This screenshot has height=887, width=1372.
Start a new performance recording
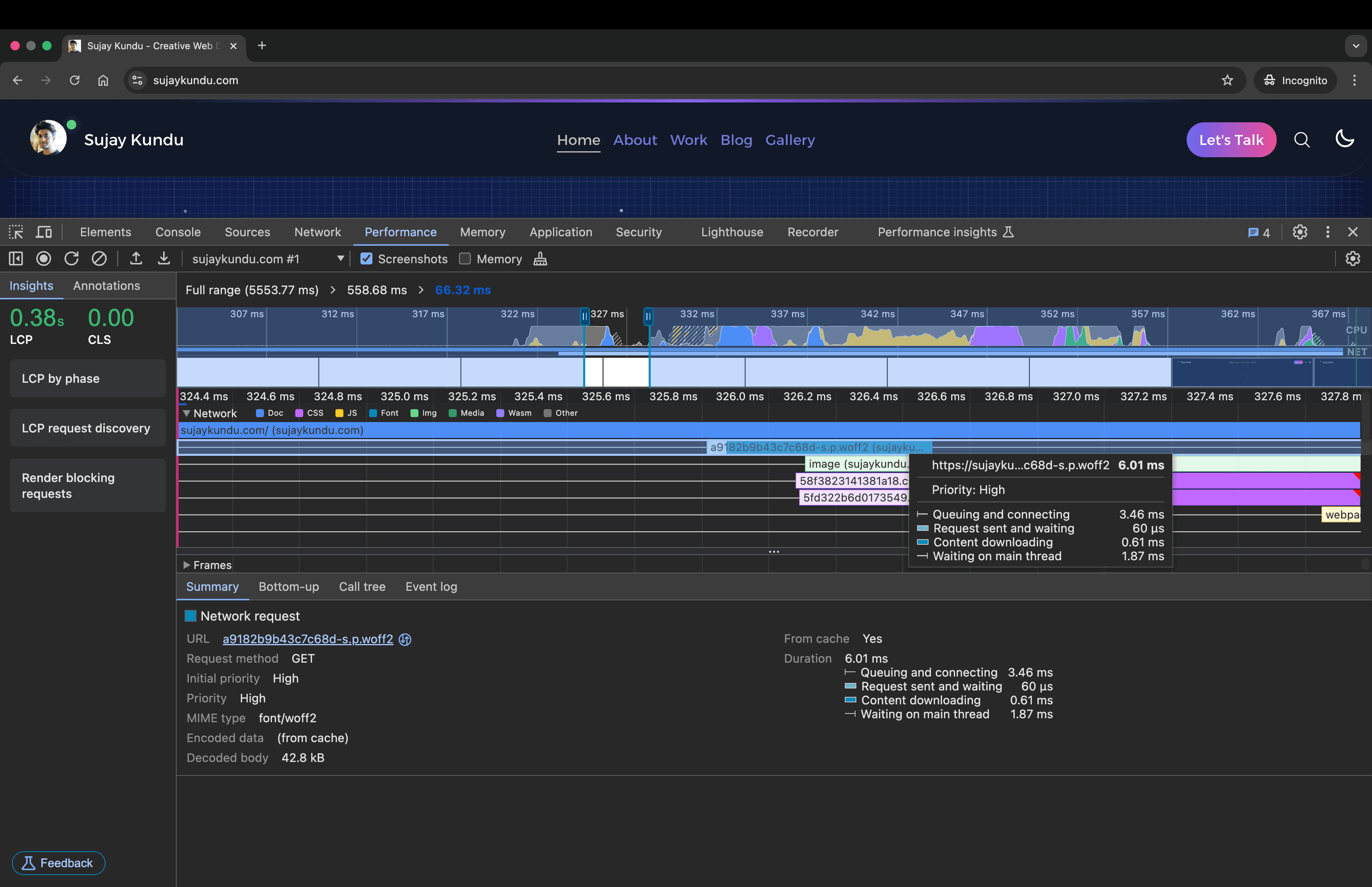click(43, 258)
